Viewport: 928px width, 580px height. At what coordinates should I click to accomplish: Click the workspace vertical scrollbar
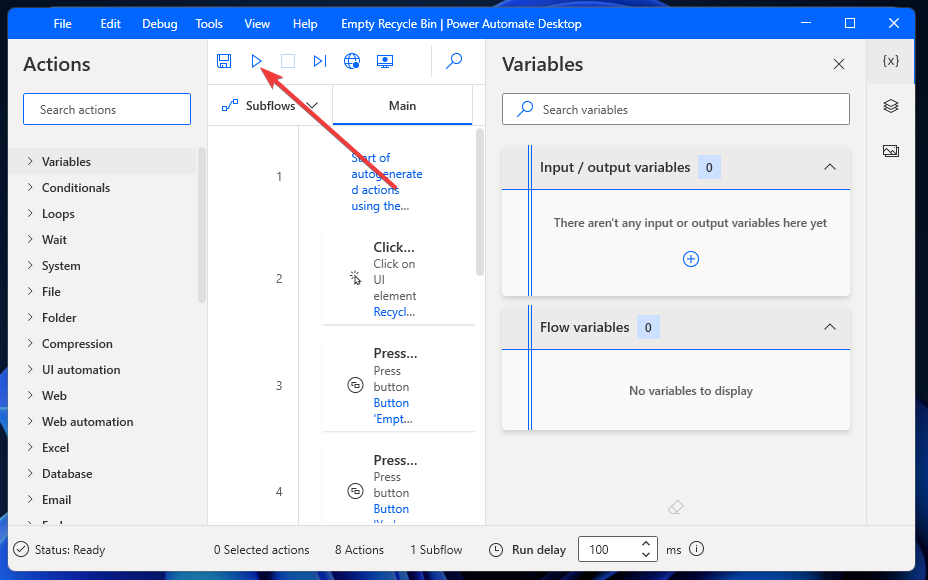479,202
